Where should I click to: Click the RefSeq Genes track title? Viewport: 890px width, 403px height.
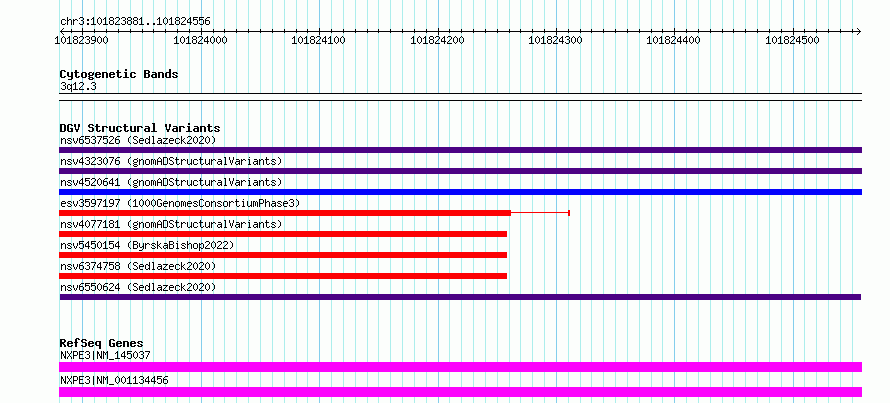point(101,343)
